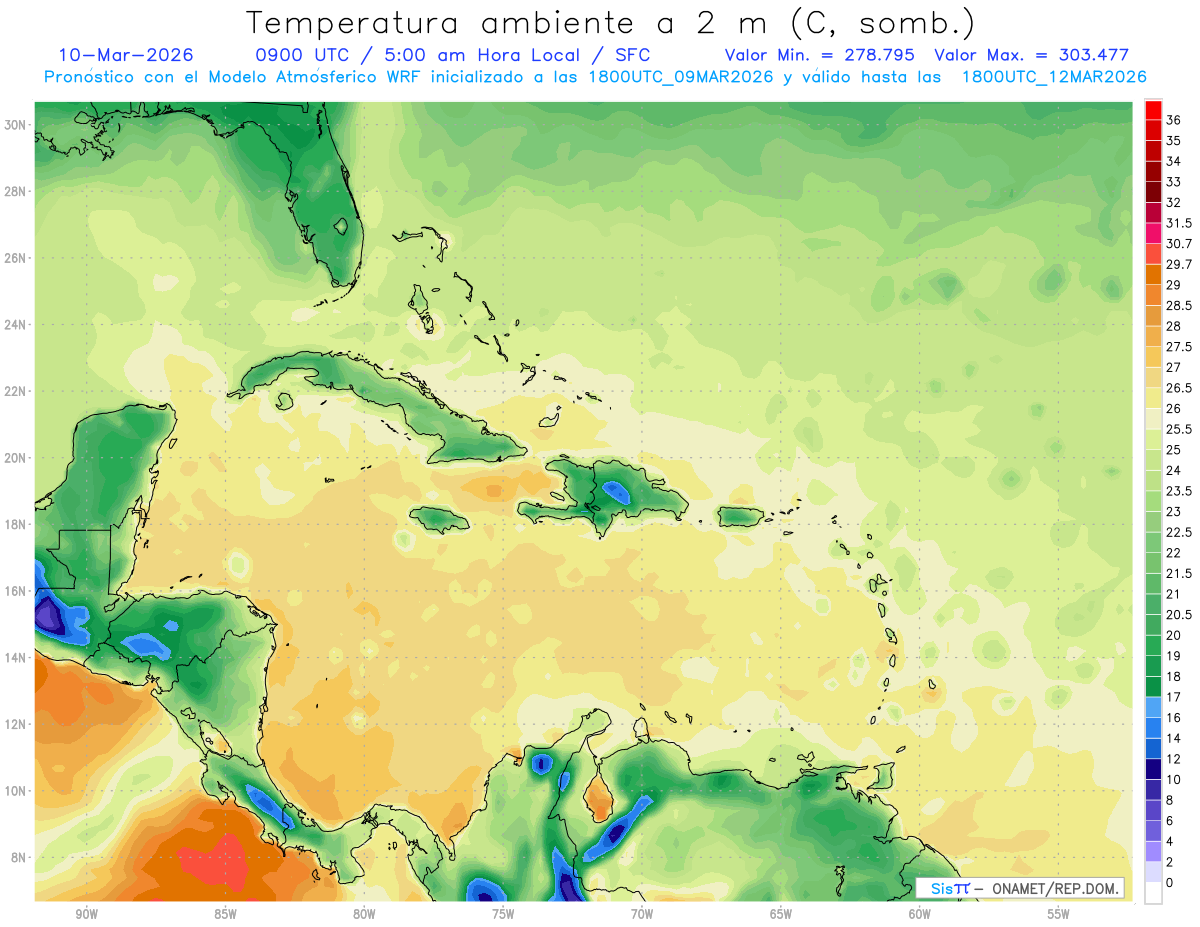The height and width of the screenshot is (927, 1200).
Task: Click the legend value '30.7'
Action: (1179, 244)
